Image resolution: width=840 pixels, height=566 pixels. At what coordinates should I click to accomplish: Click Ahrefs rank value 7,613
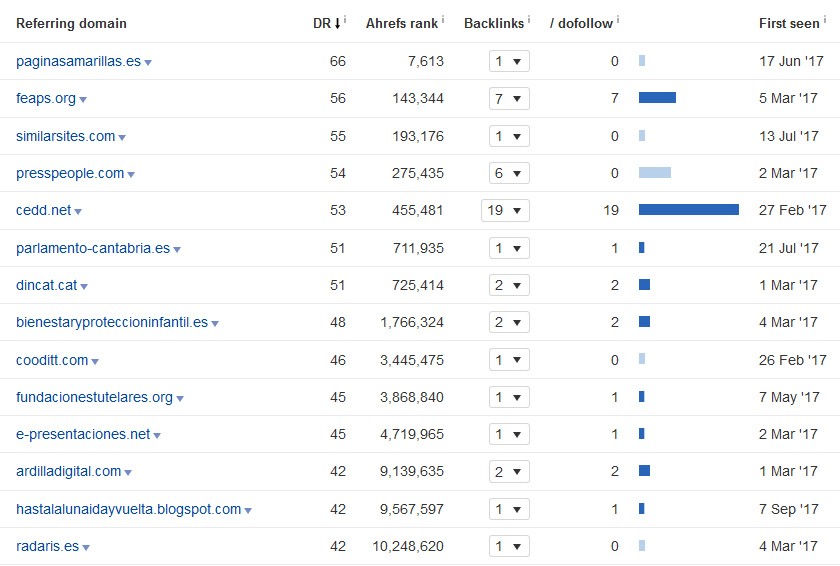pos(426,61)
